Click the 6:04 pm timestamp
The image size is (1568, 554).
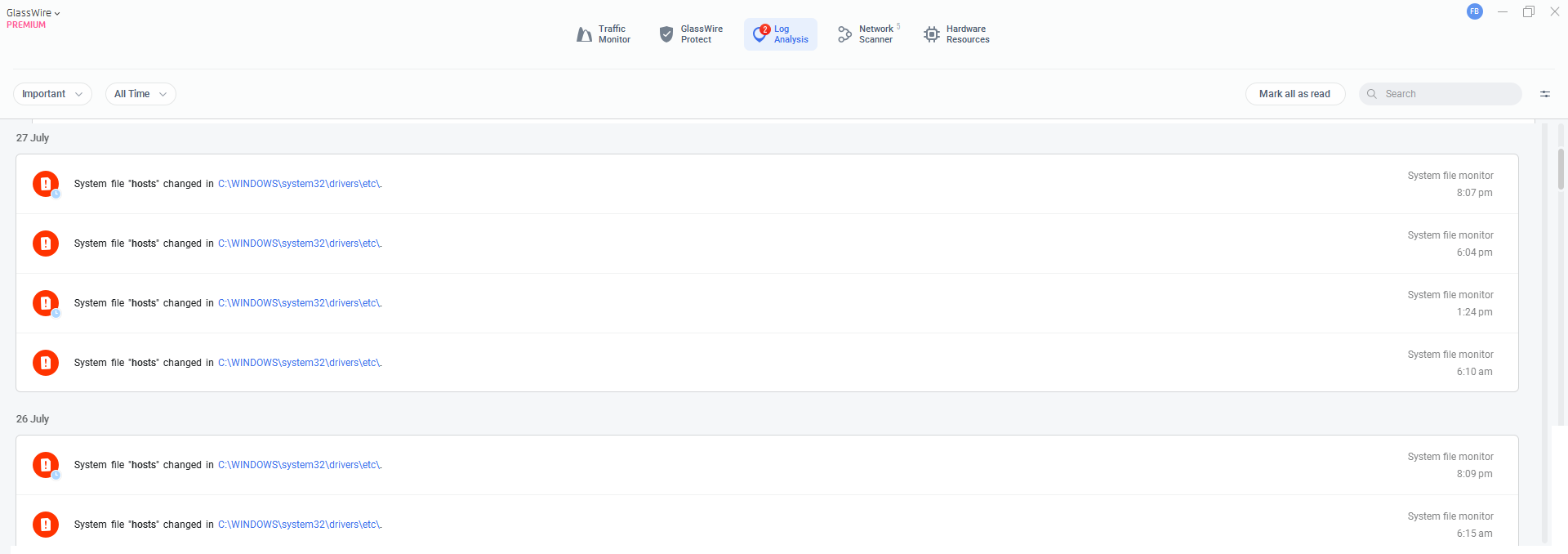pos(1474,252)
